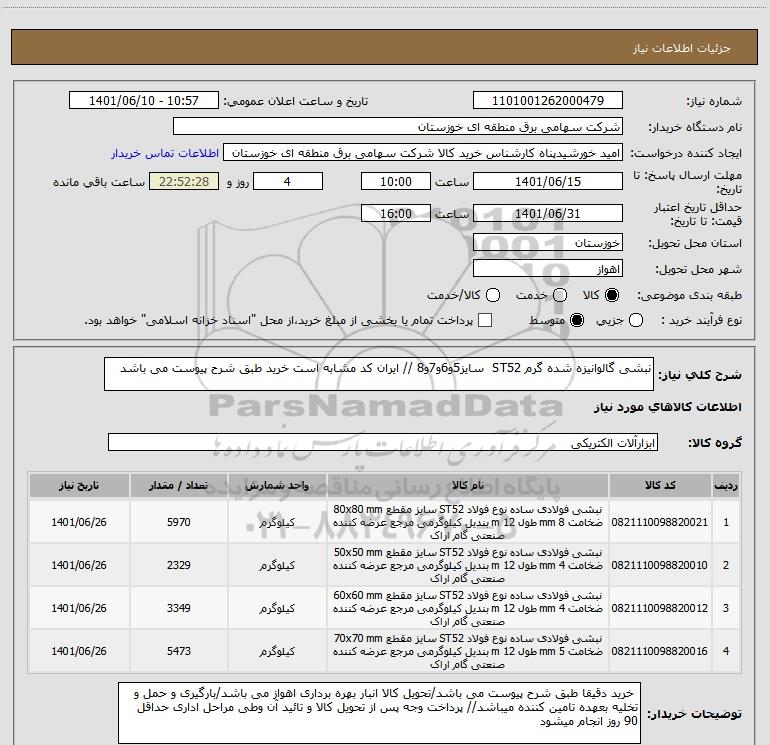The height and width of the screenshot is (745, 770).
Task: Click the نام کالا column header
Action: [x=468, y=486]
